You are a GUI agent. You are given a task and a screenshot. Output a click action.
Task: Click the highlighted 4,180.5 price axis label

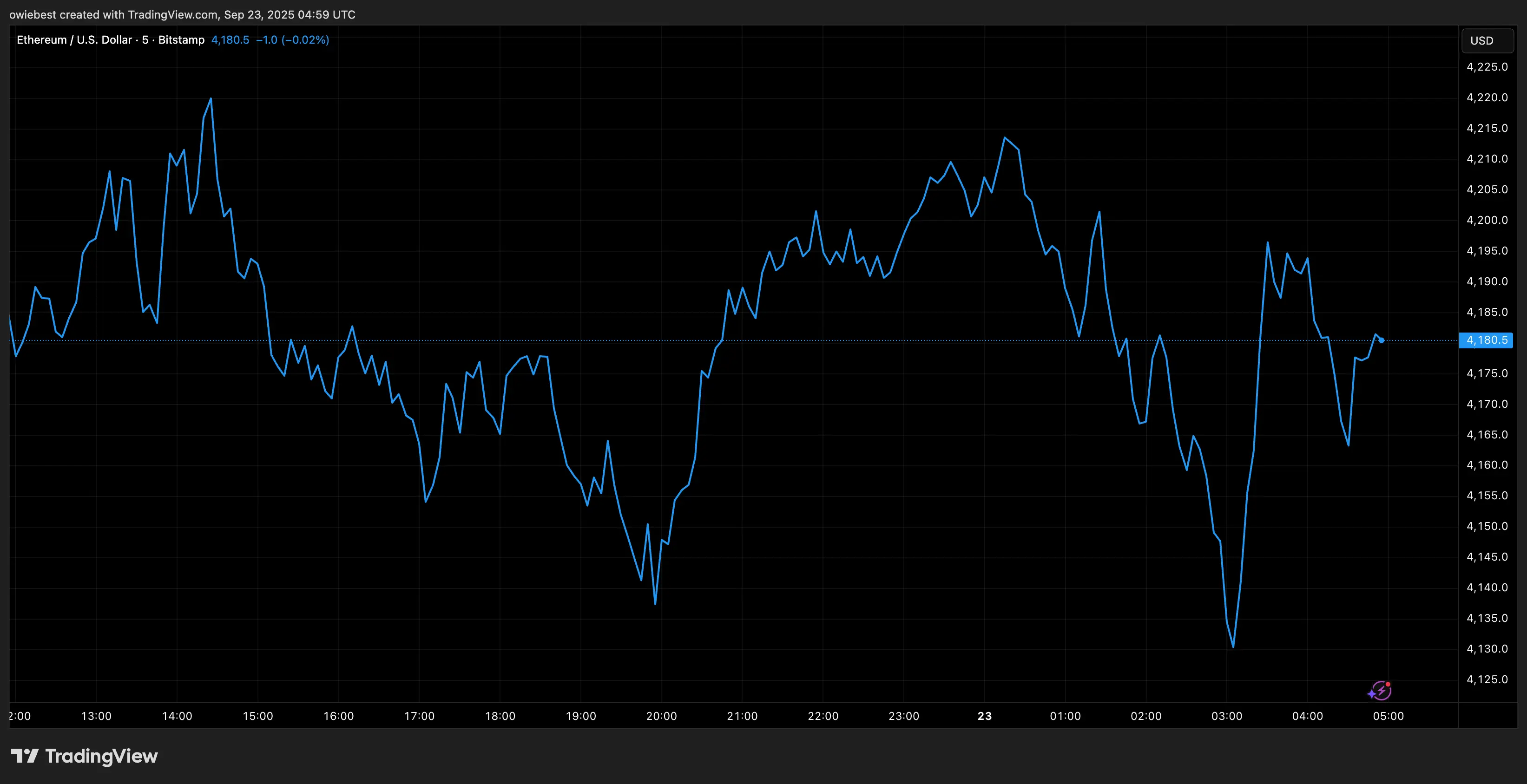point(1486,340)
